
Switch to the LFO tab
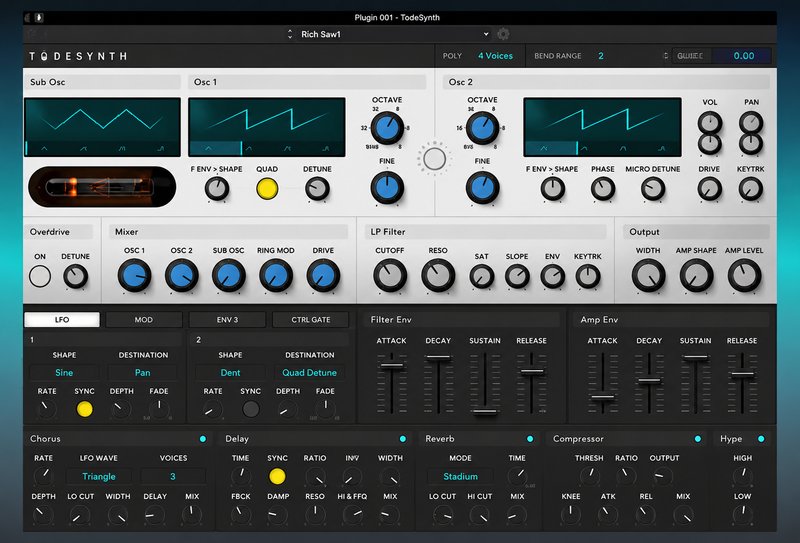pyautogui.click(x=62, y=319)
